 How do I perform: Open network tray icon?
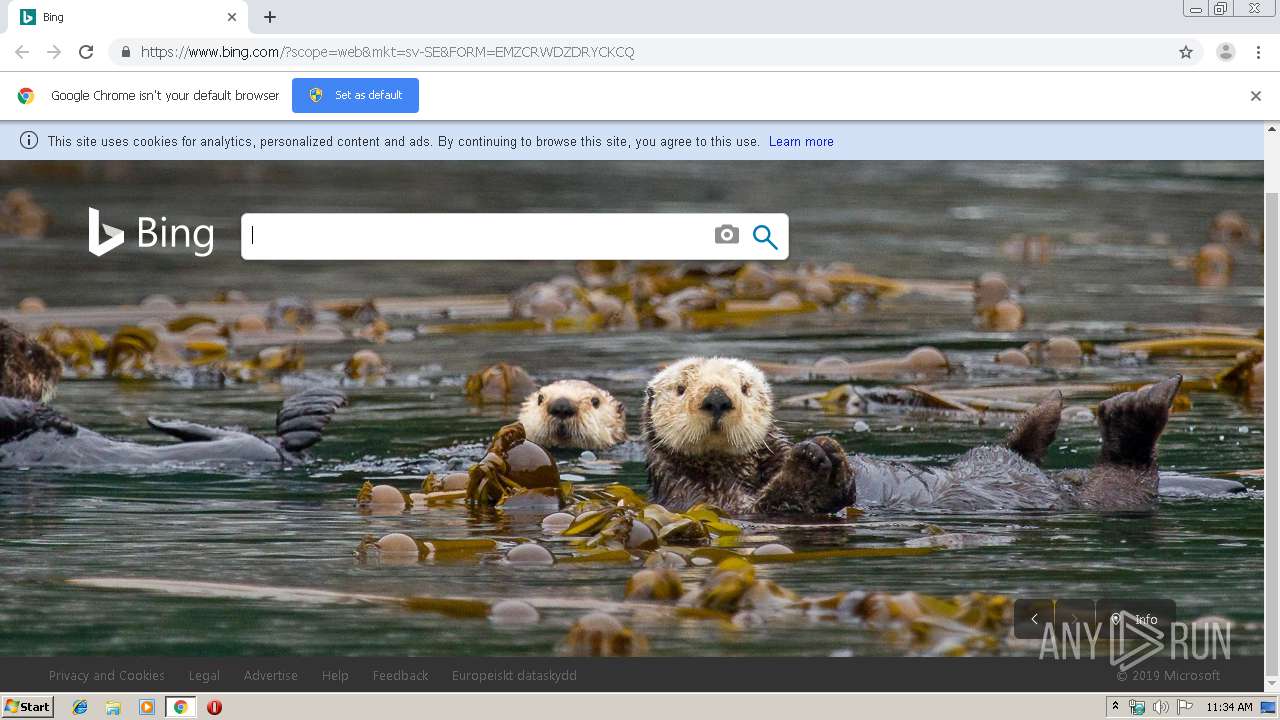pyautogui.click(x=1137, y=707)
